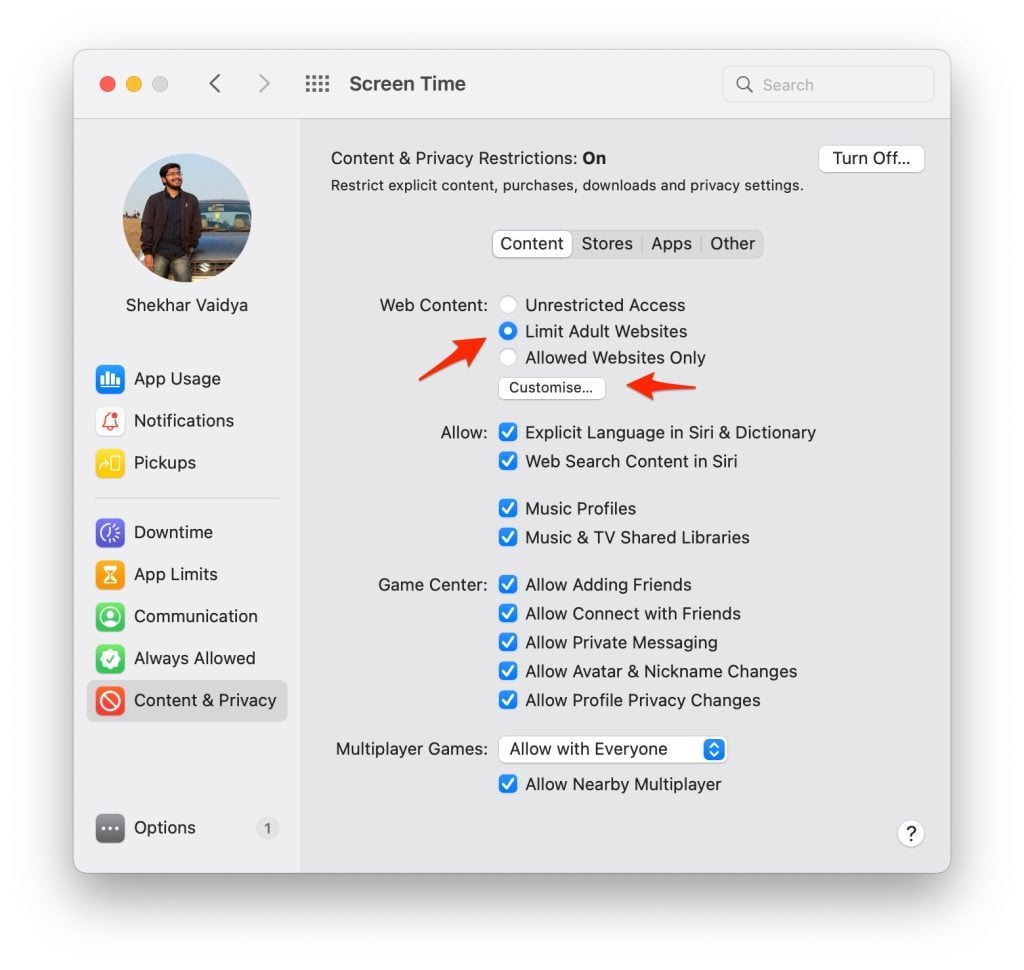
Task: Disable Music Profiles checkbox
Action: pos(507,508)
